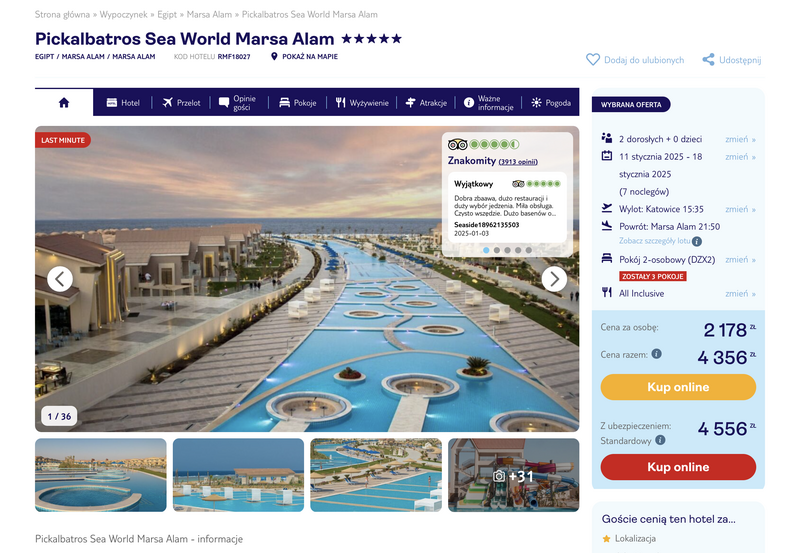This screenshot has width=800, height=553.
Task: Show next gallery photo arrow
Action: click(x=554, y=279)
